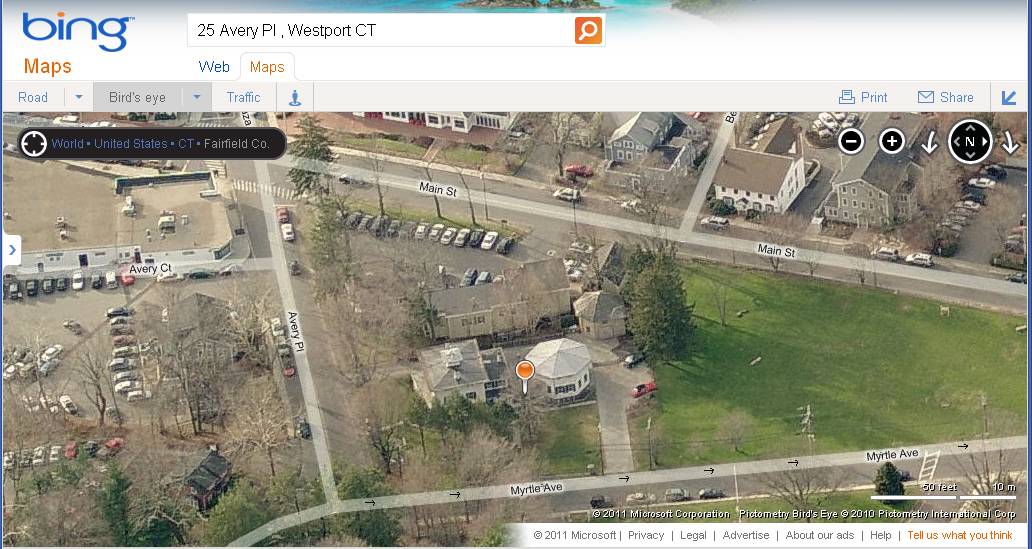Zoom in with the plus button
1032x549 pixels.
point(892,142)
